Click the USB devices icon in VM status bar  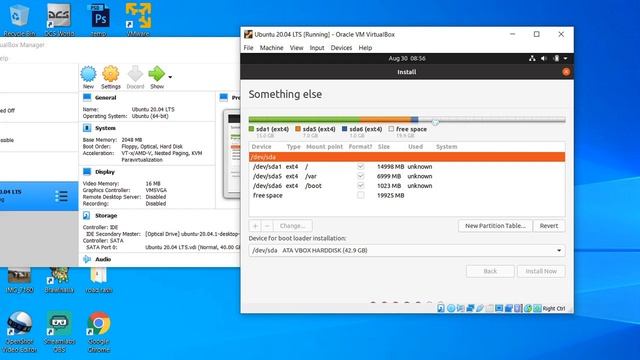(480, 308)
